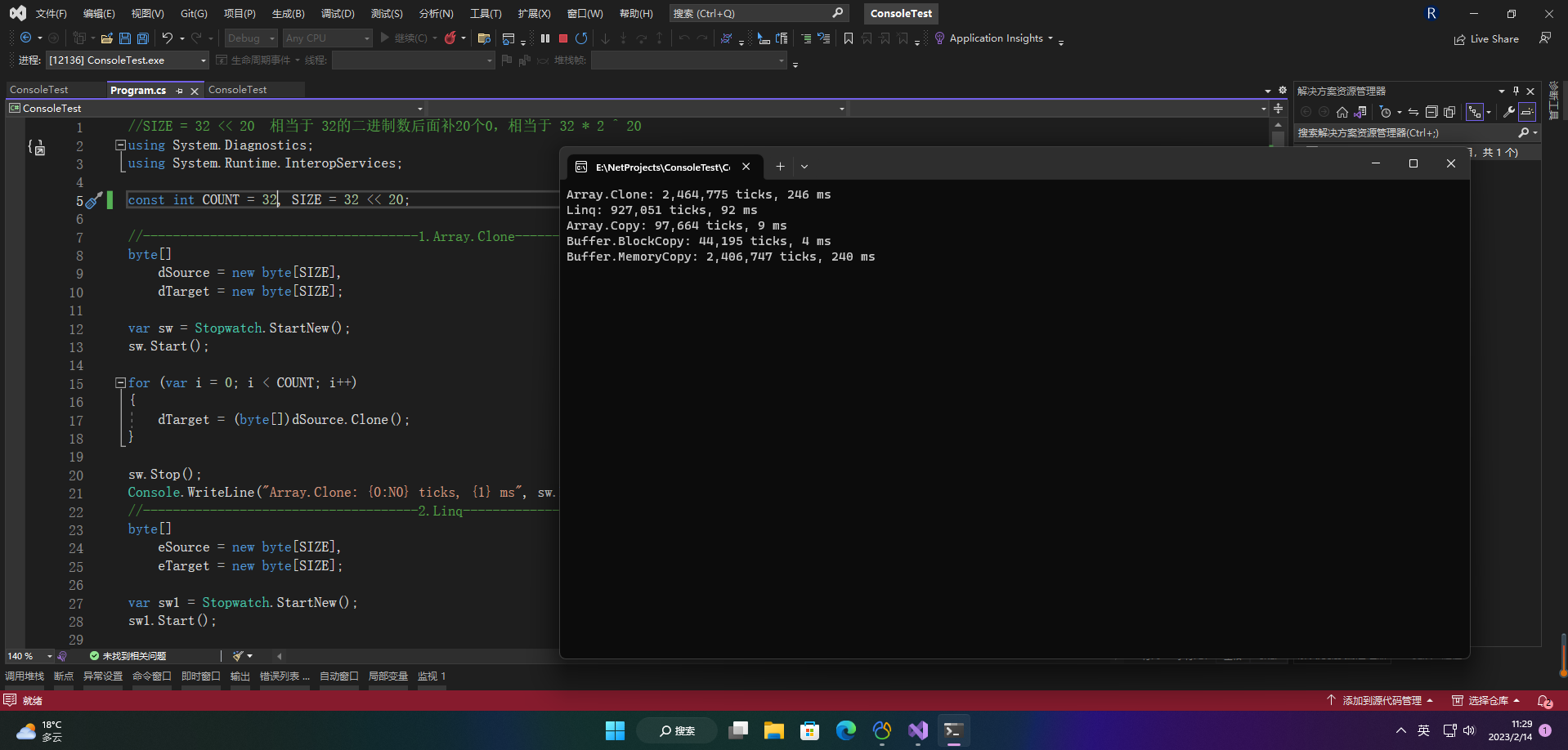Viewport: 1568px width, 750px height.
Task: Open File Explorer from the taskbar
Action: [773, 730]
